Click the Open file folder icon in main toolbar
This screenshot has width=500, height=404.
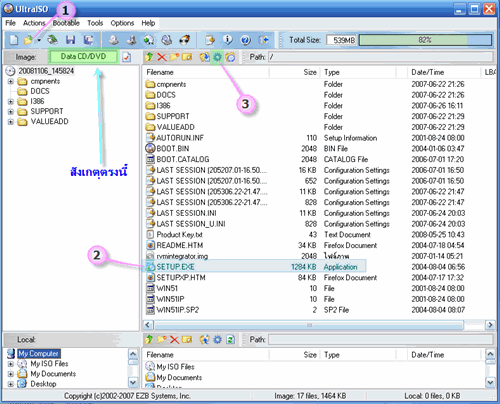point(28,40)
